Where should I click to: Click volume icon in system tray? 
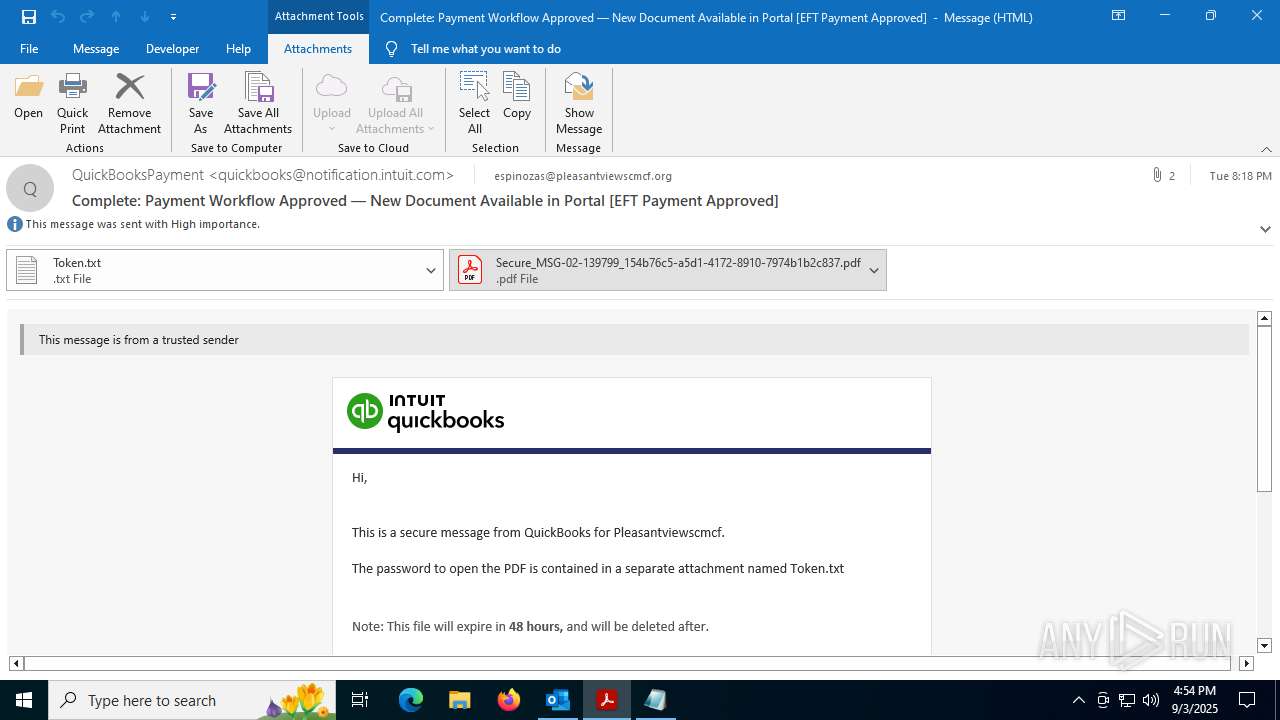tap(1151, 700)
